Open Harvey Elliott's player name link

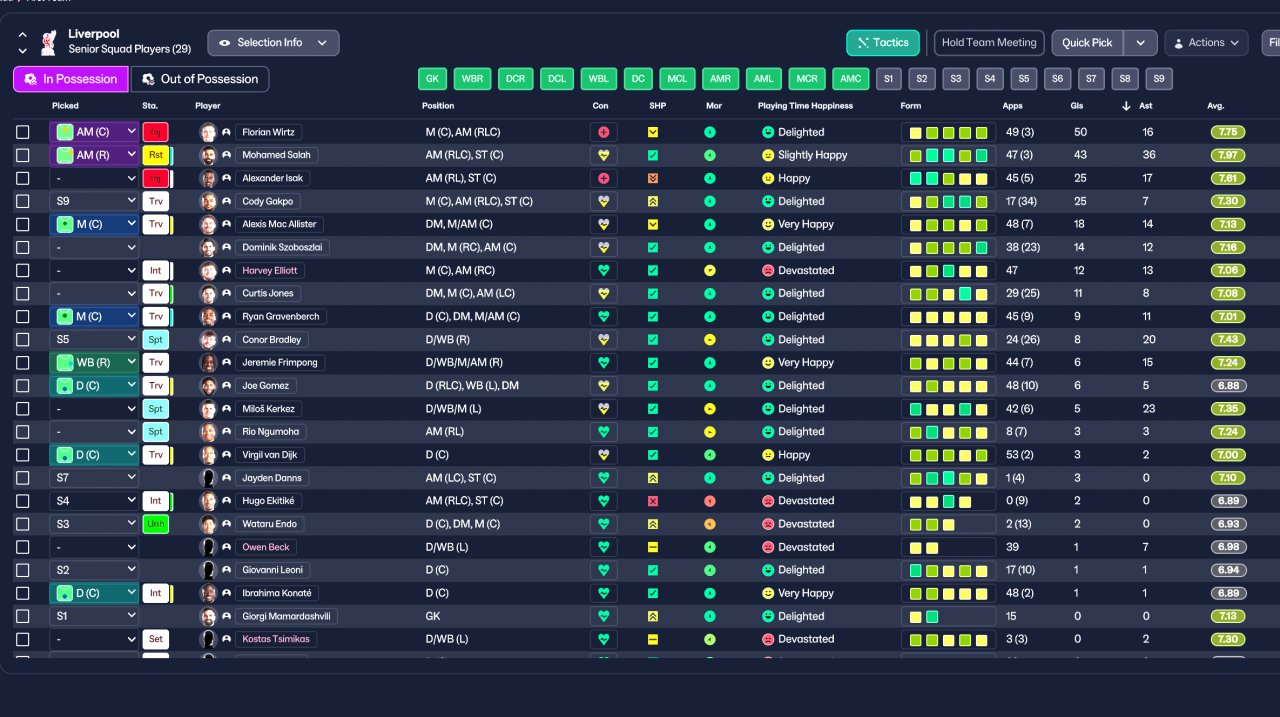[270, 270]
